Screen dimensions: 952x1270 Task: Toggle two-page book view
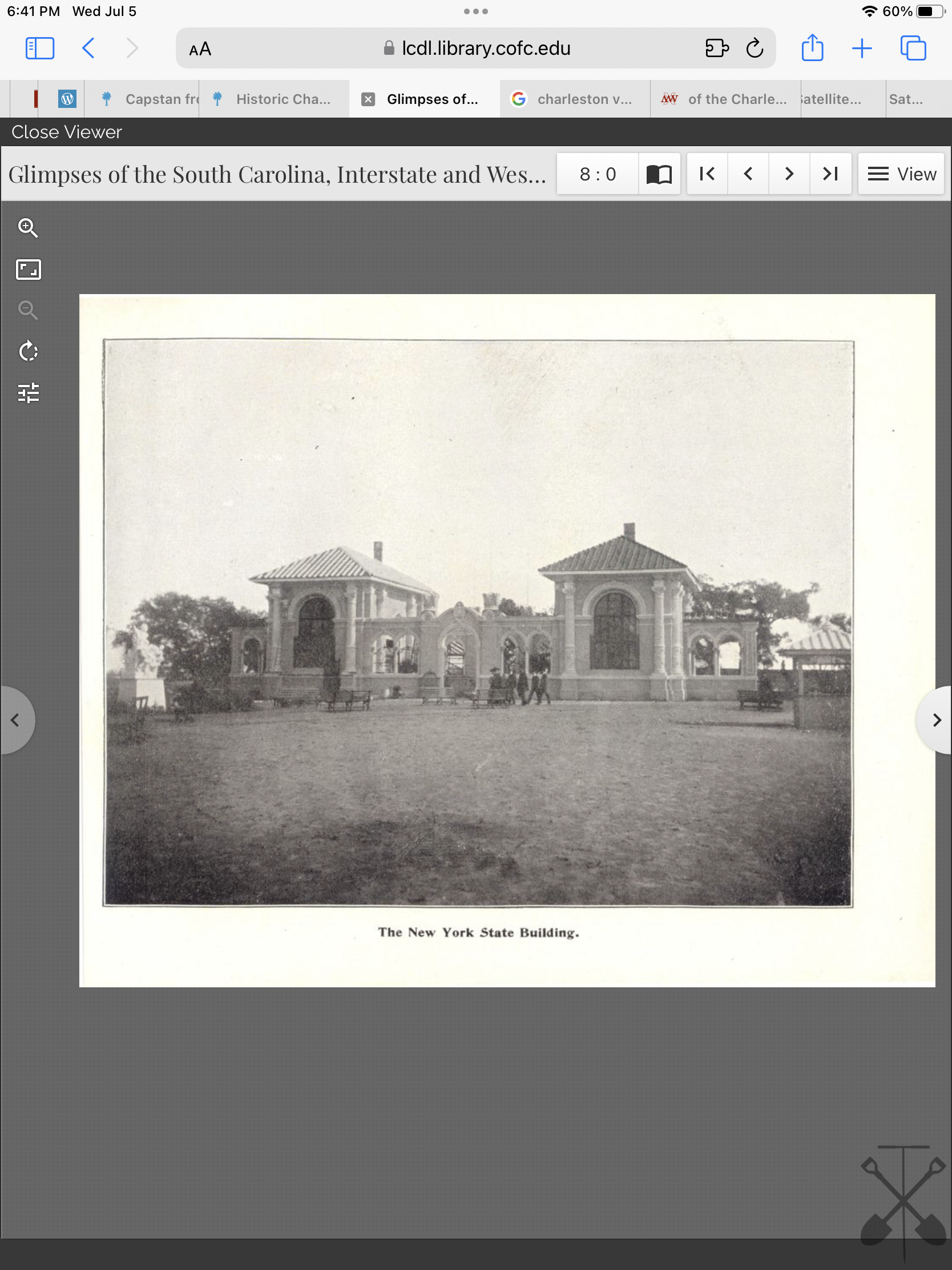(659, 174)
